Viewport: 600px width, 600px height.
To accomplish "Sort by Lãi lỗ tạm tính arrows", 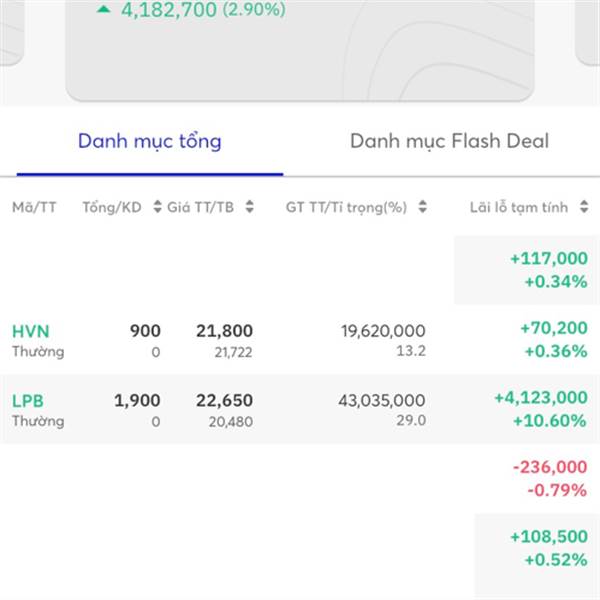I will [x=584, y=207].
